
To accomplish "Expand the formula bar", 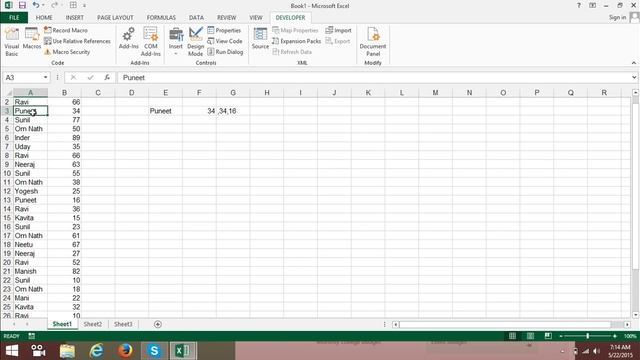I will (x=634, y=78).
